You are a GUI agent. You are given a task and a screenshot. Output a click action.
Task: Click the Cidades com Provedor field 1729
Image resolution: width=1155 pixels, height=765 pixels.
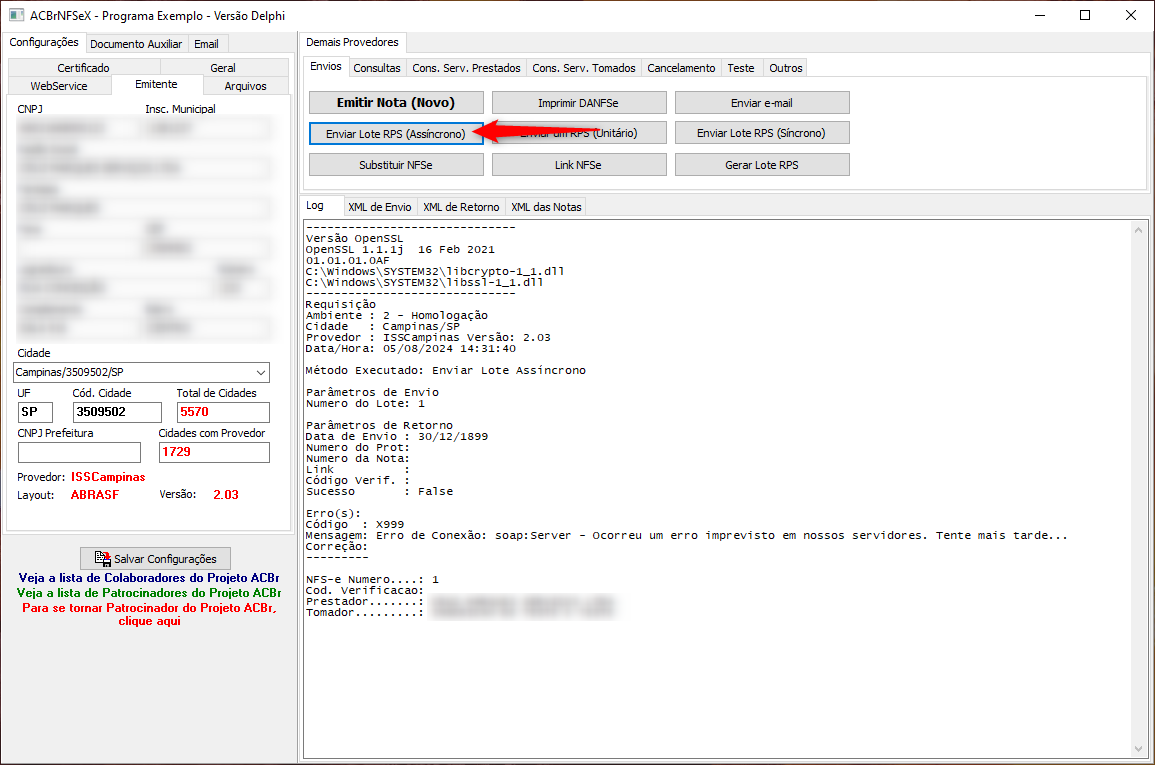pos(214,452)
